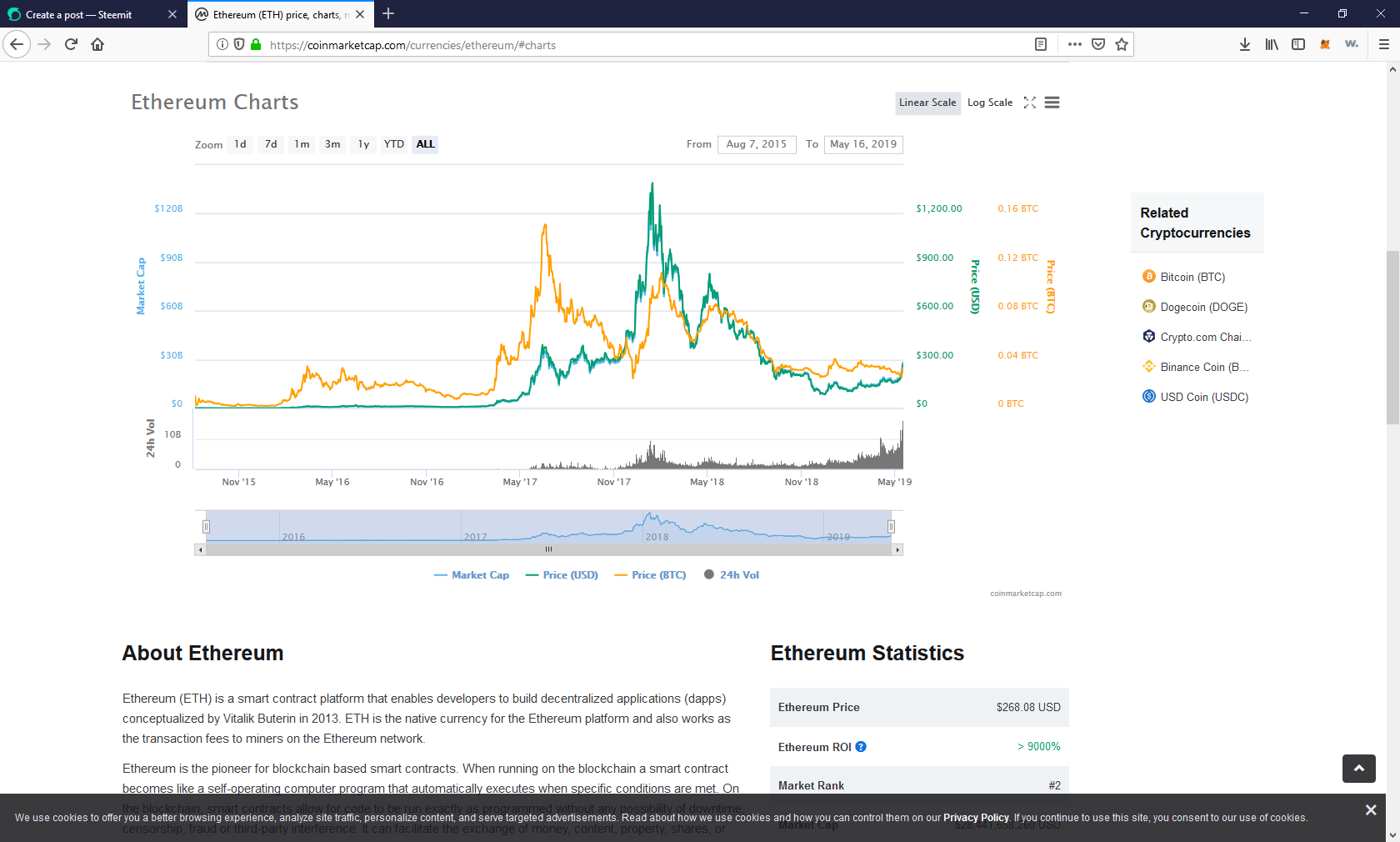Toggle the Price (USD) series in legend
The height and width of the screenshot is (842, 1400).
tap(562, 575)
